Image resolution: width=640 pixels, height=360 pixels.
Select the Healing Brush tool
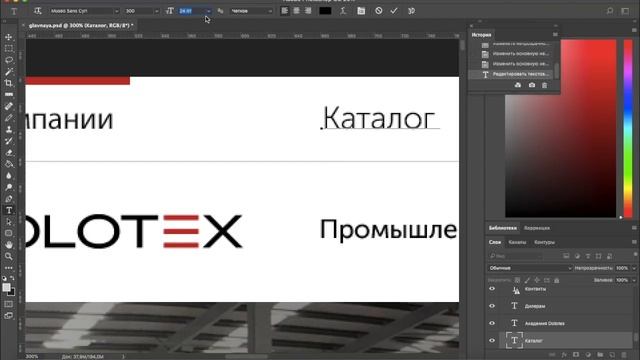9,107
